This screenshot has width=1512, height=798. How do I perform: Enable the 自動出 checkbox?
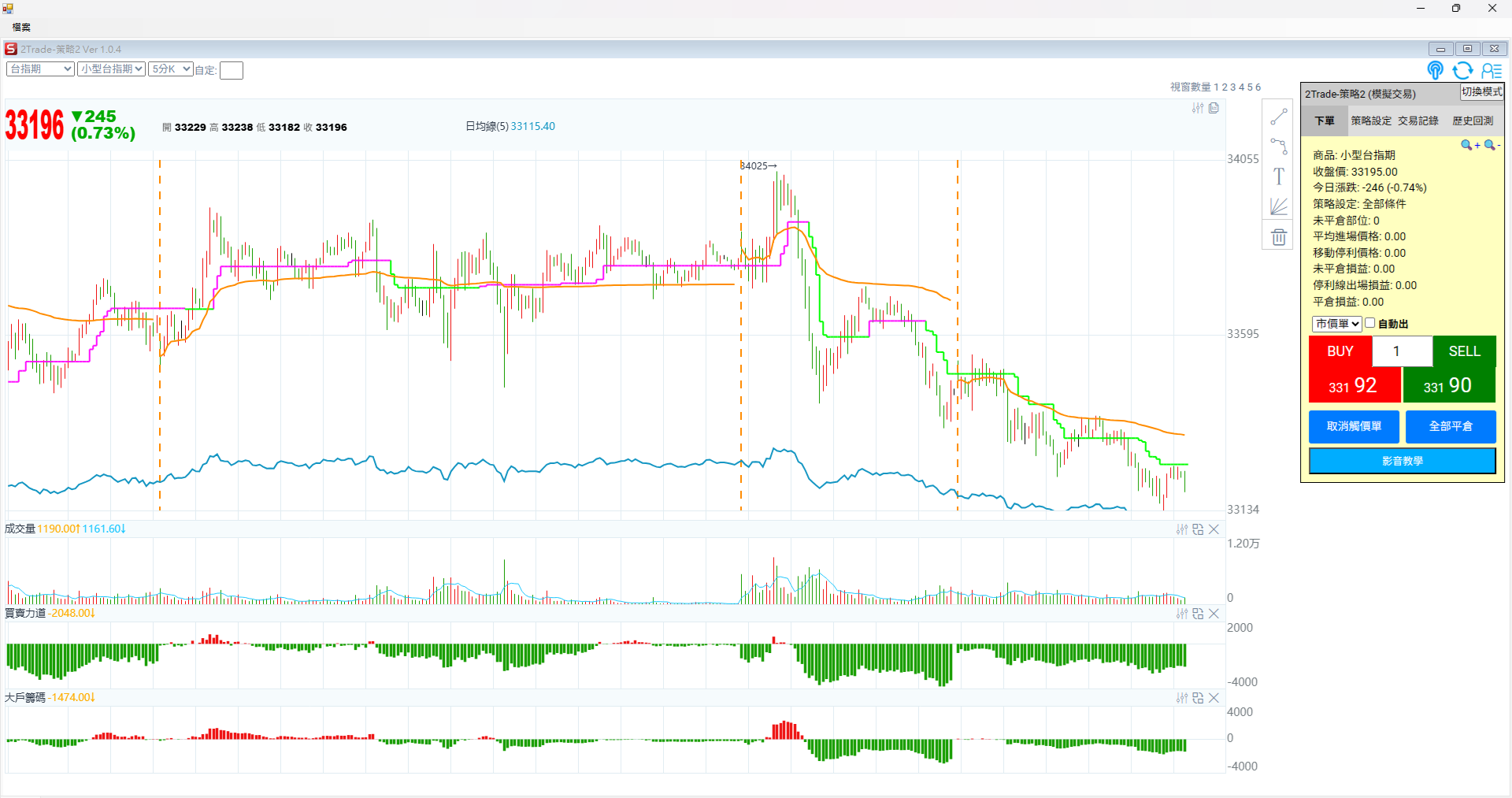click(1370, 323)
